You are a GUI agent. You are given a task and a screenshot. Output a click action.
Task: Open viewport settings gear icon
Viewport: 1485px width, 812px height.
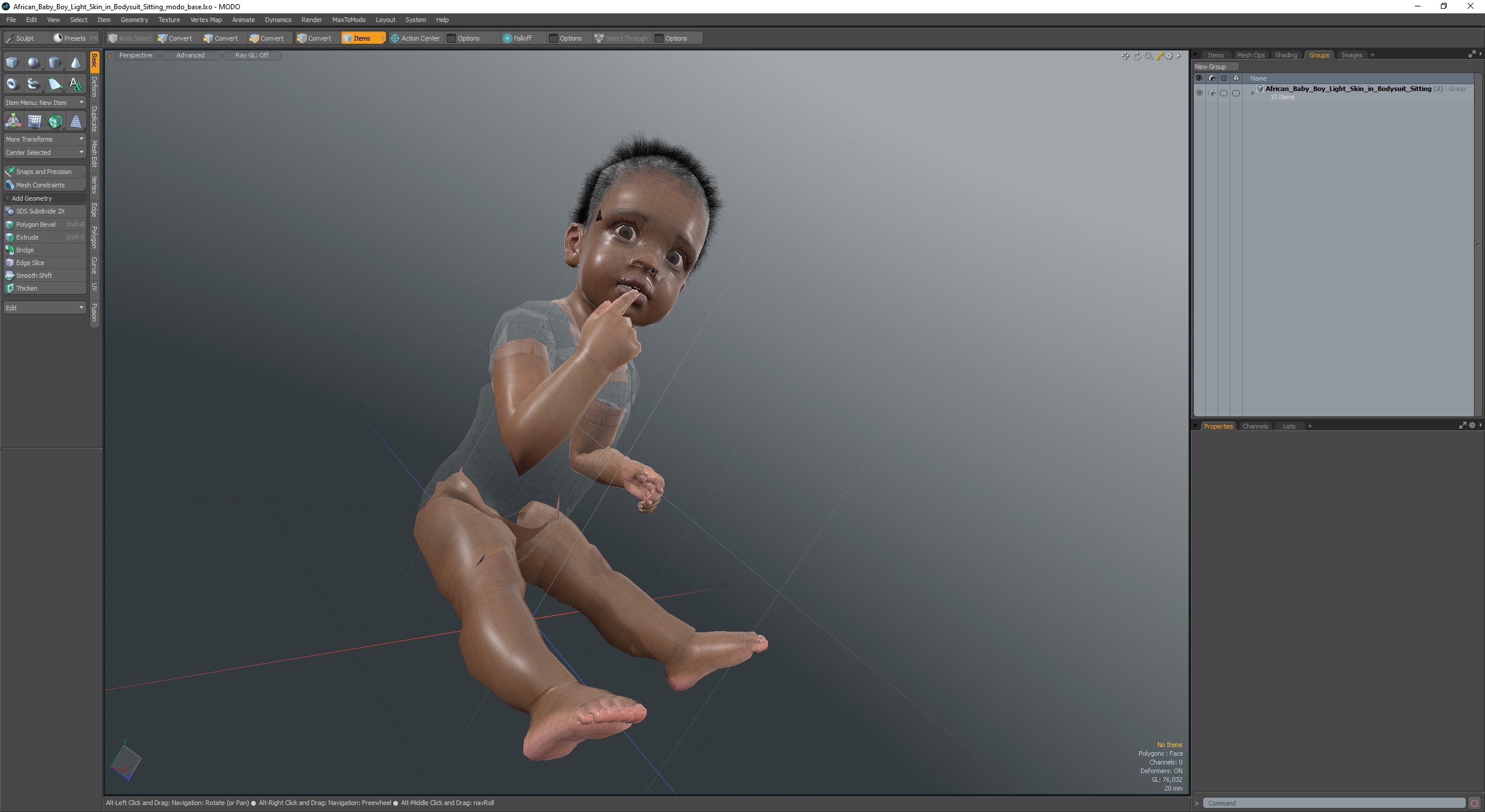point(1169,56)
